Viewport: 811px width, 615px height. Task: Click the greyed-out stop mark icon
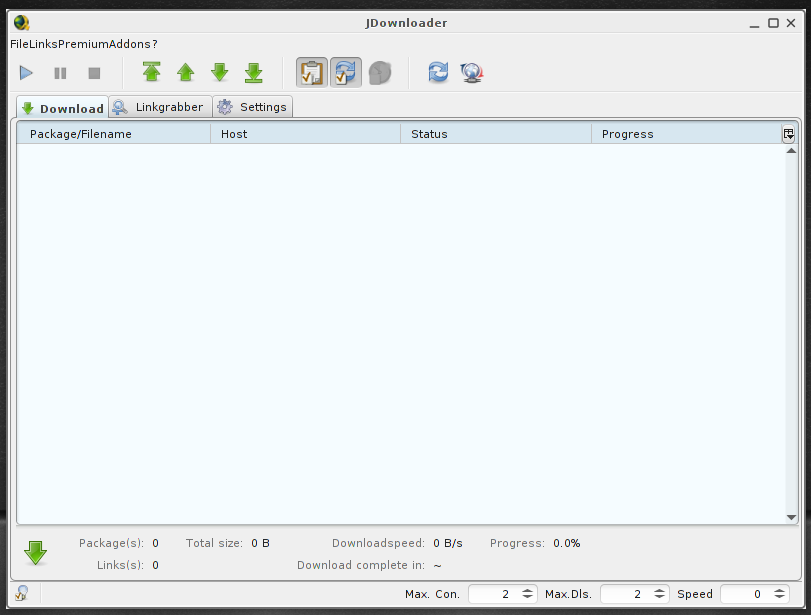click(x=380, y=72)
